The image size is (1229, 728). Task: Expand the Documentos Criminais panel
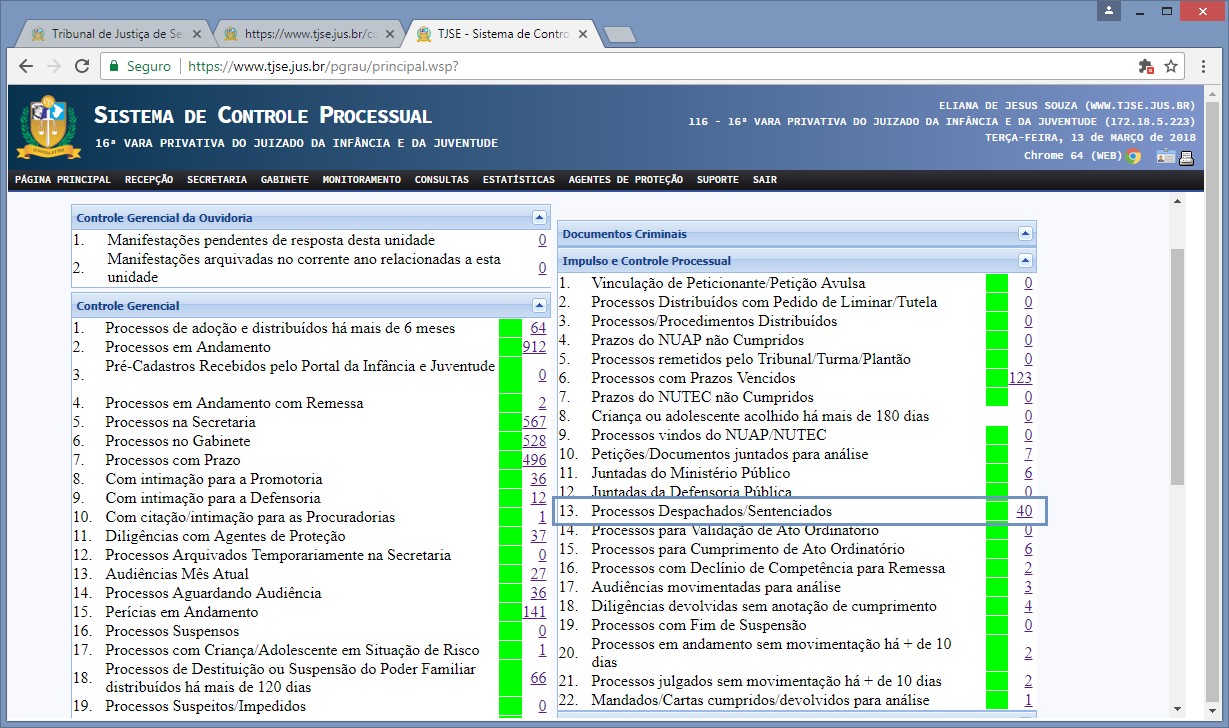pyautogui.click(x=1025, y=233)
